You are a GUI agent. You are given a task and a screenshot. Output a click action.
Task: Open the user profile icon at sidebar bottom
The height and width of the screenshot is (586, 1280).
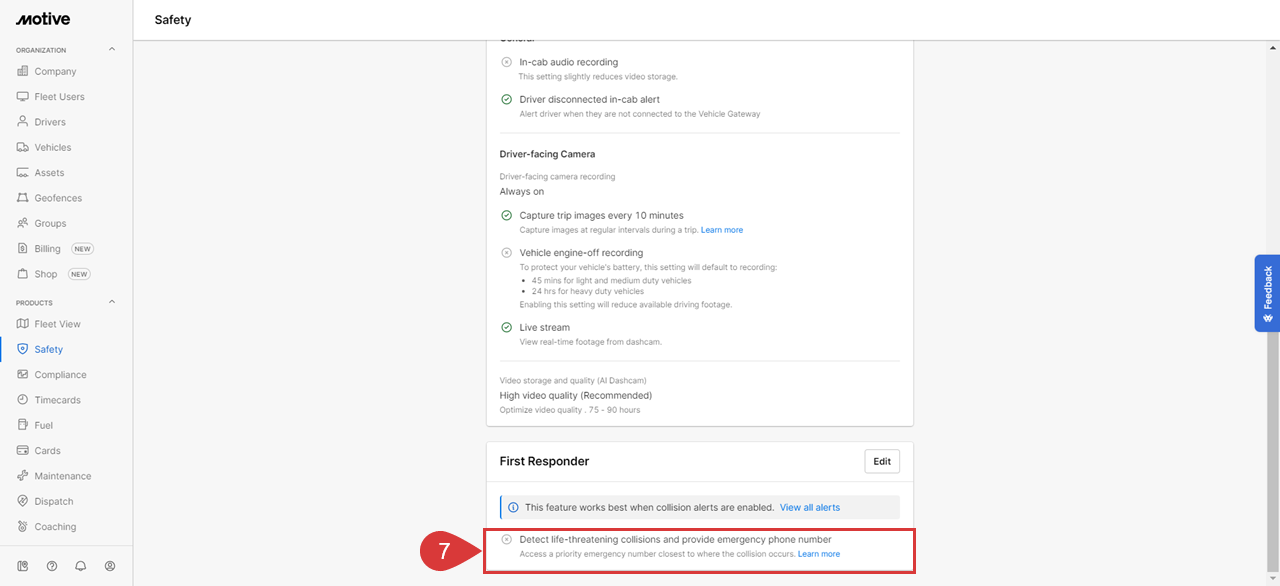coord(110,566)
